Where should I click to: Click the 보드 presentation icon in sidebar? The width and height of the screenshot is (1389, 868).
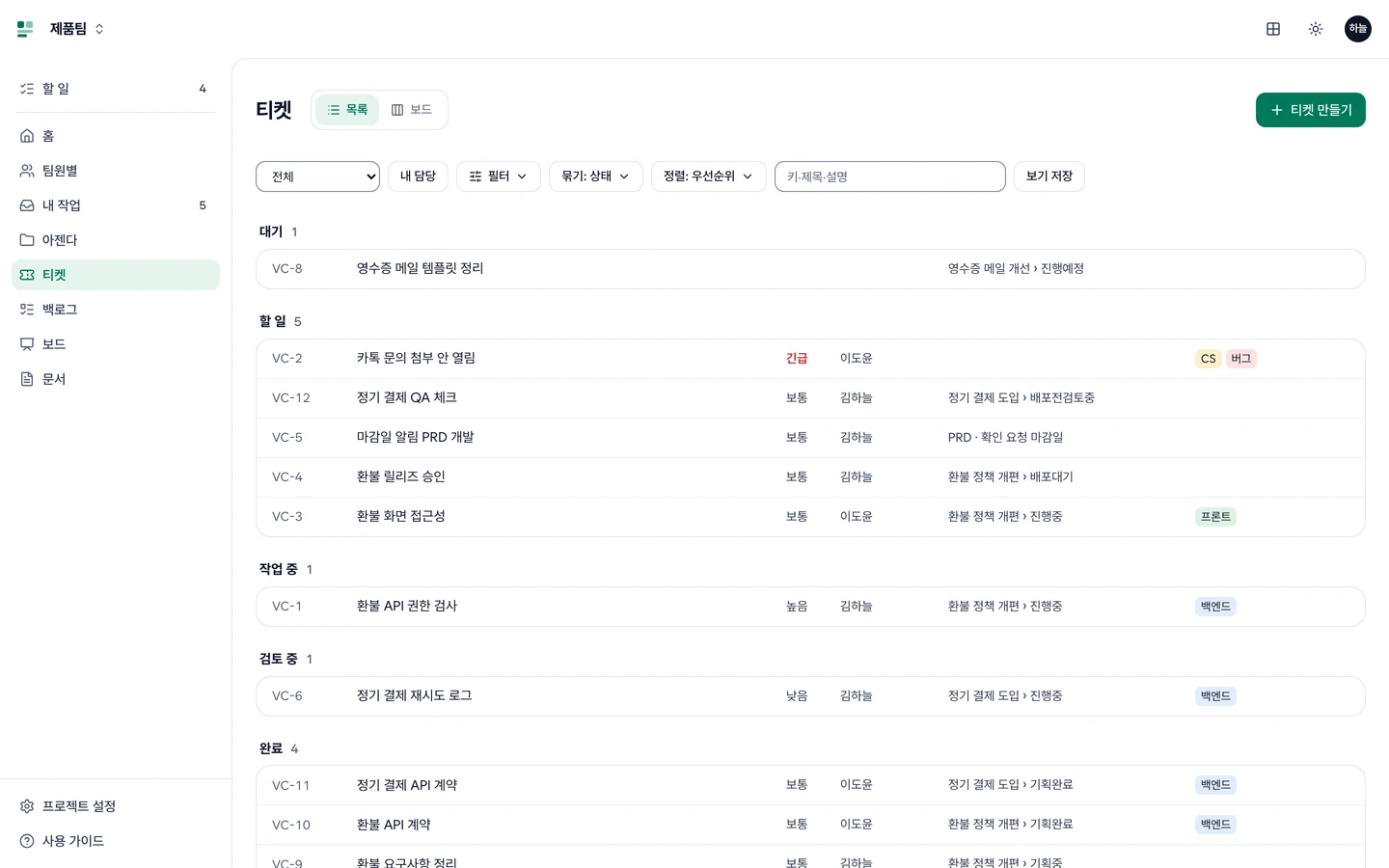coord(27,344)
